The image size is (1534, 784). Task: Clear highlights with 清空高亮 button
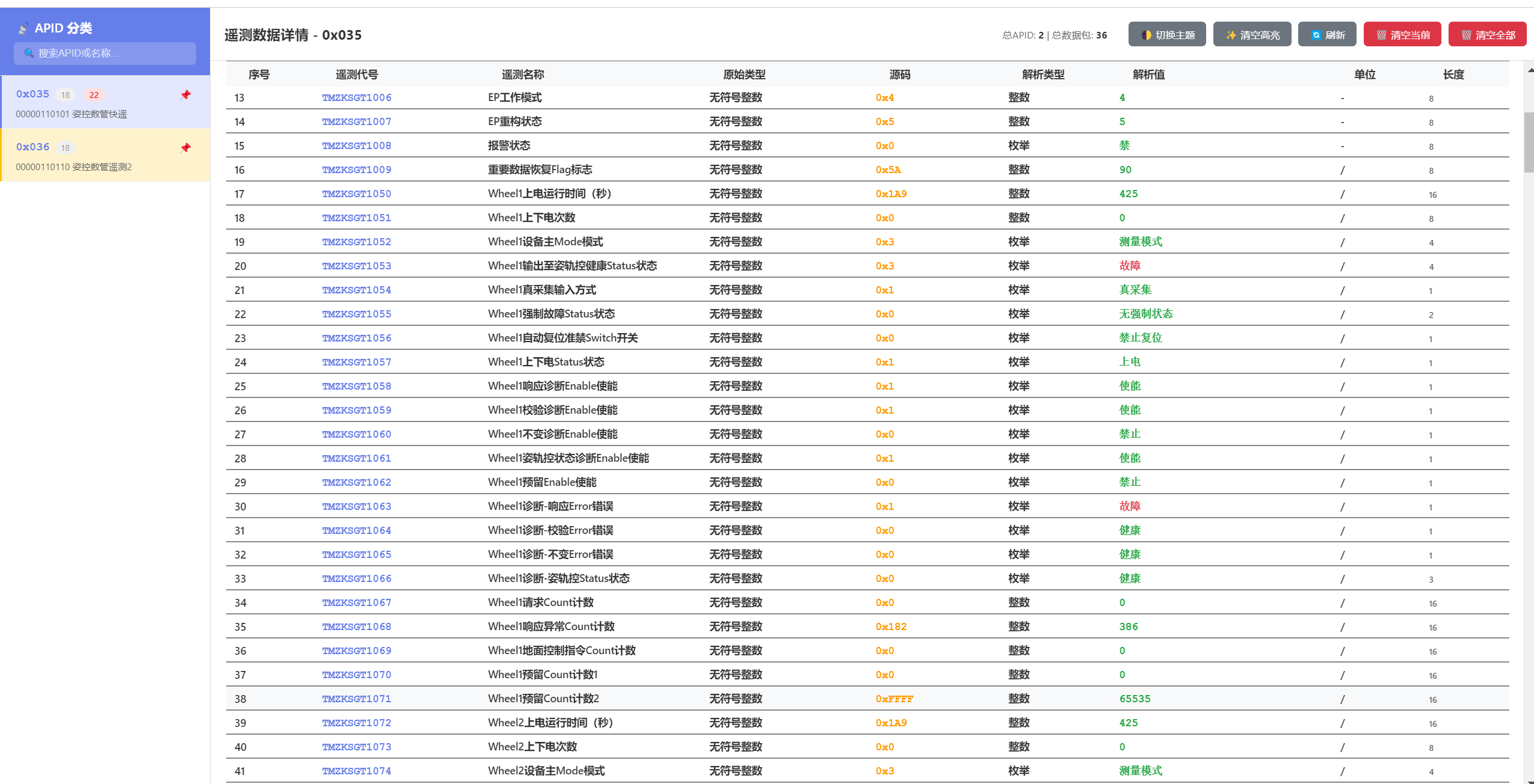pos(1252,35)
